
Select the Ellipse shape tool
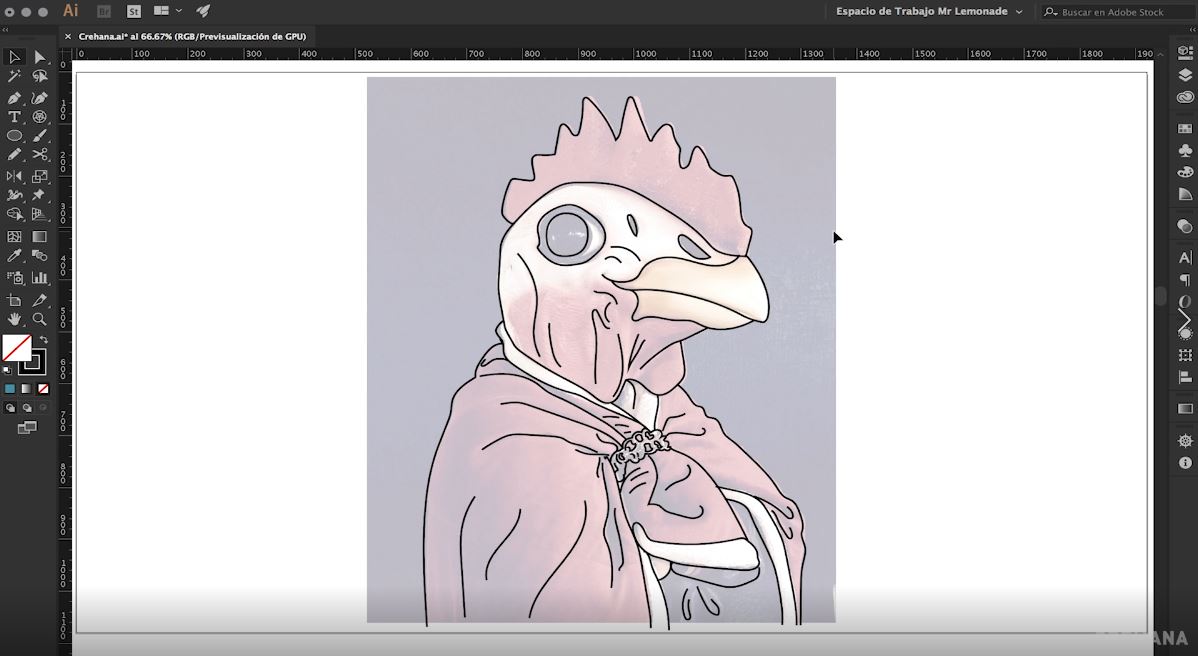point(14,136)
